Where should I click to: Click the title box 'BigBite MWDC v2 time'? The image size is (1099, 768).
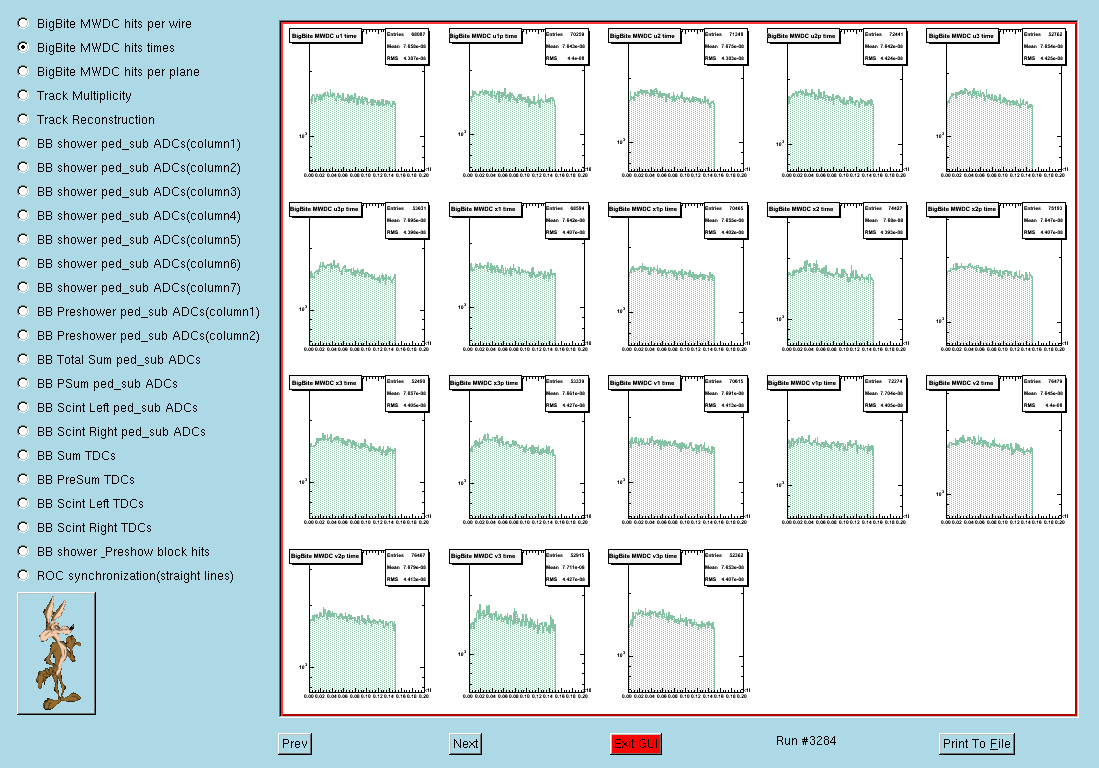(x=963, y=383)
